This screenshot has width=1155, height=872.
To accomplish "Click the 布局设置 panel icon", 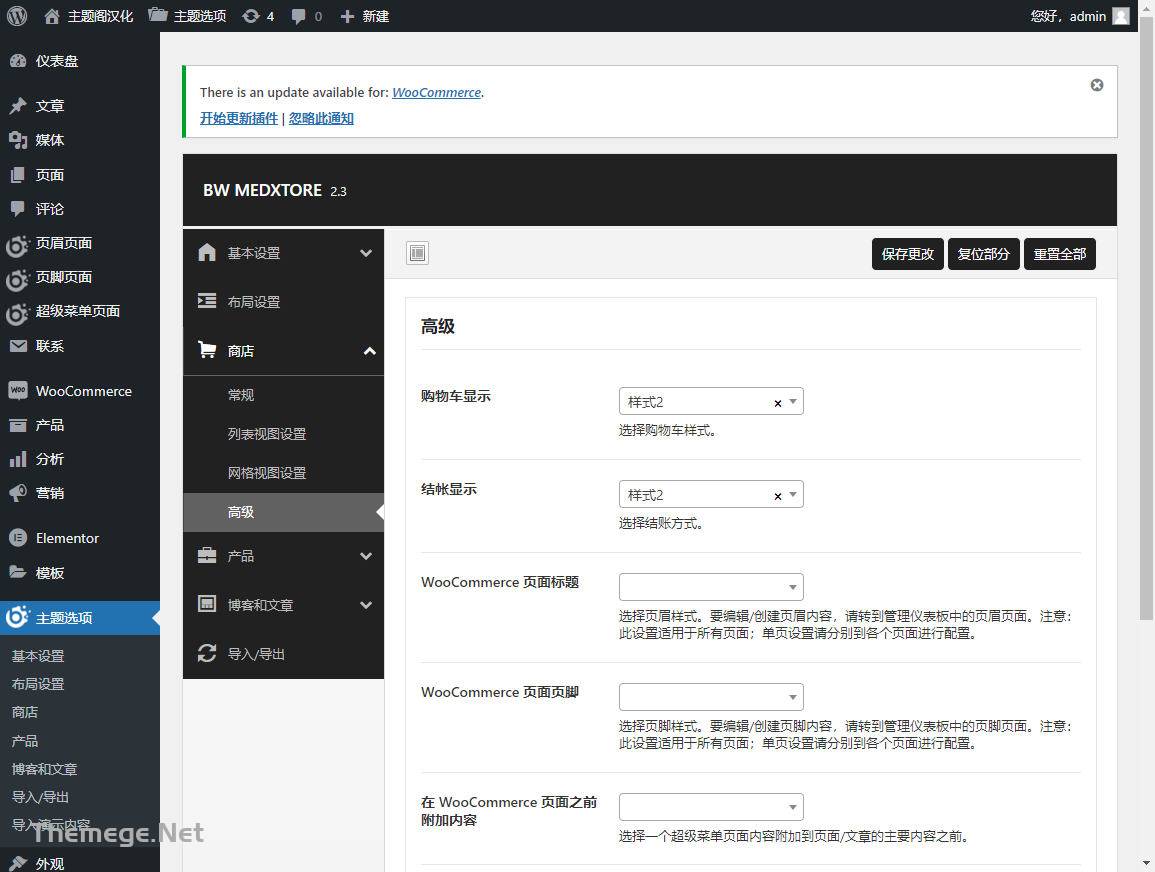I will click(x=207, y=301).
